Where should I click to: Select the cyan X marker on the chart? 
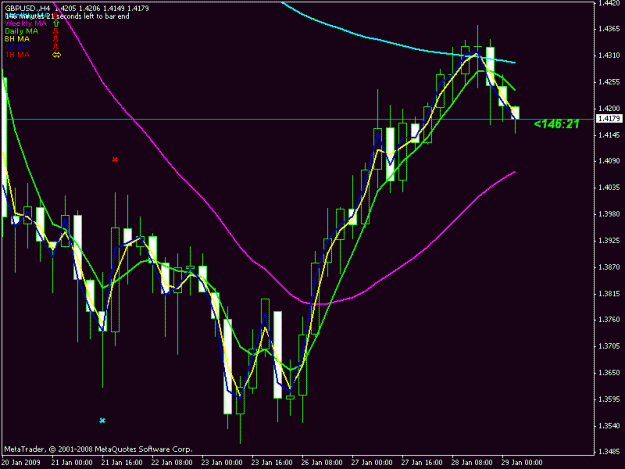(102, 420)
